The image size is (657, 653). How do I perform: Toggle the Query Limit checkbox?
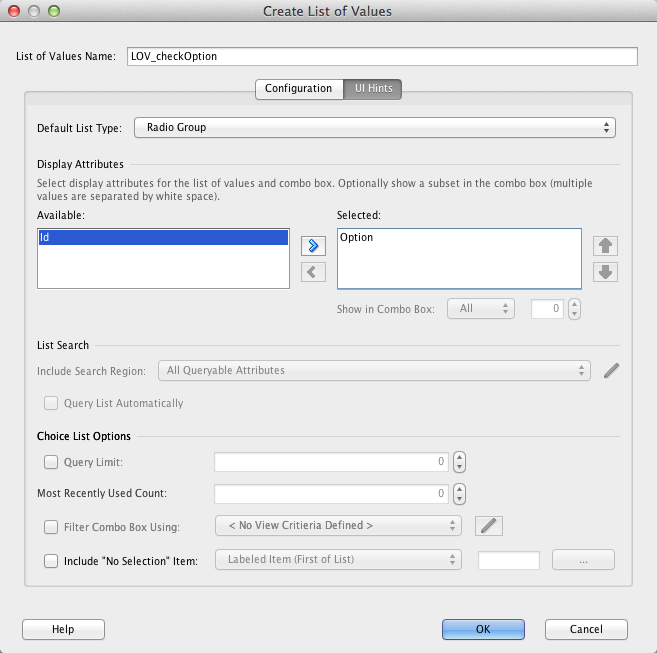[51, 462]
